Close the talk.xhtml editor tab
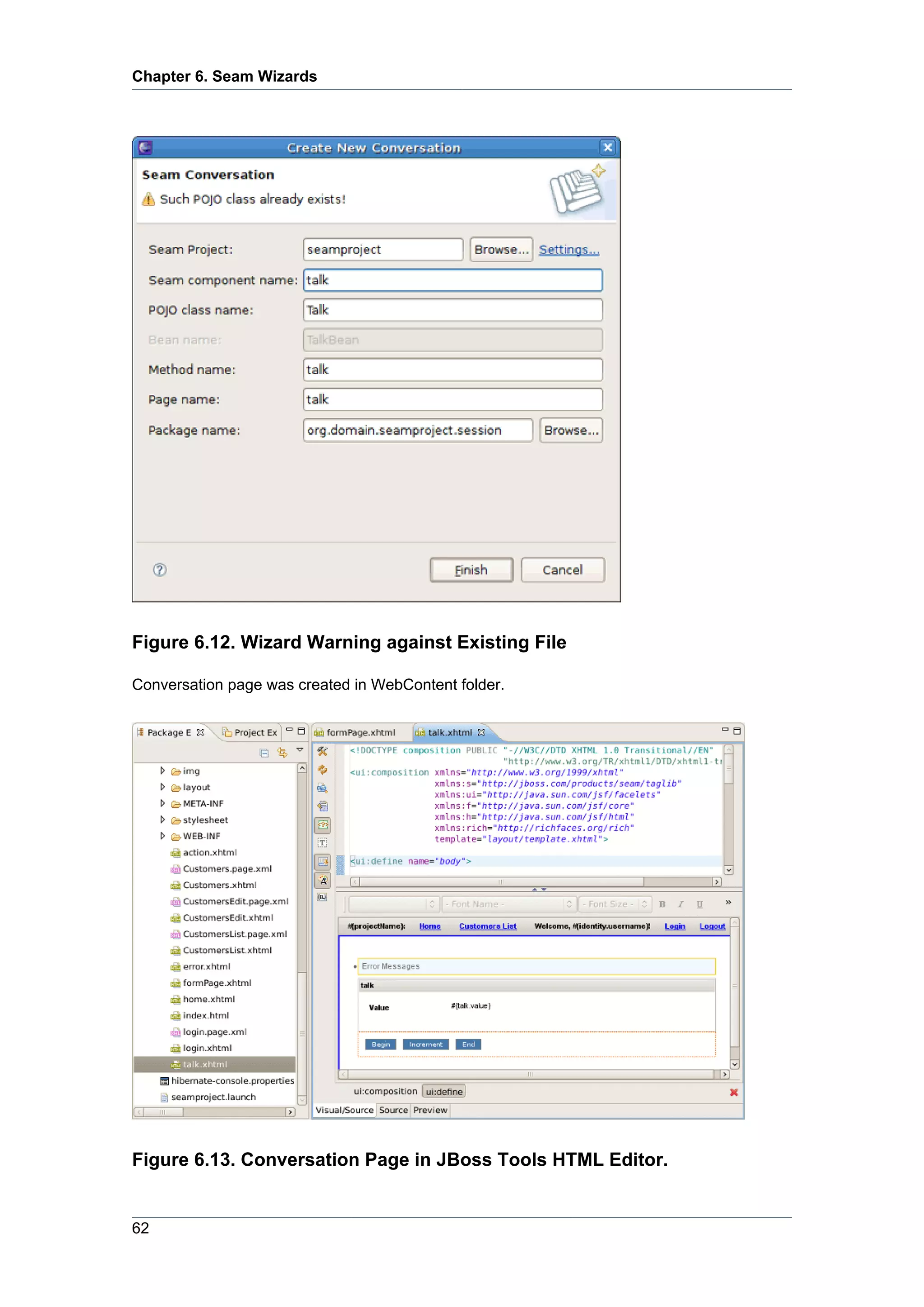Image resolution: width=924 pixels, height=1307 pixels. 481,732
